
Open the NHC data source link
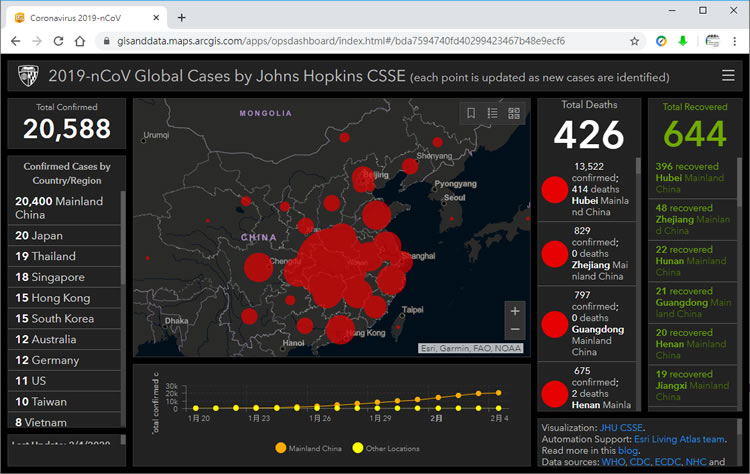(696, 462)
